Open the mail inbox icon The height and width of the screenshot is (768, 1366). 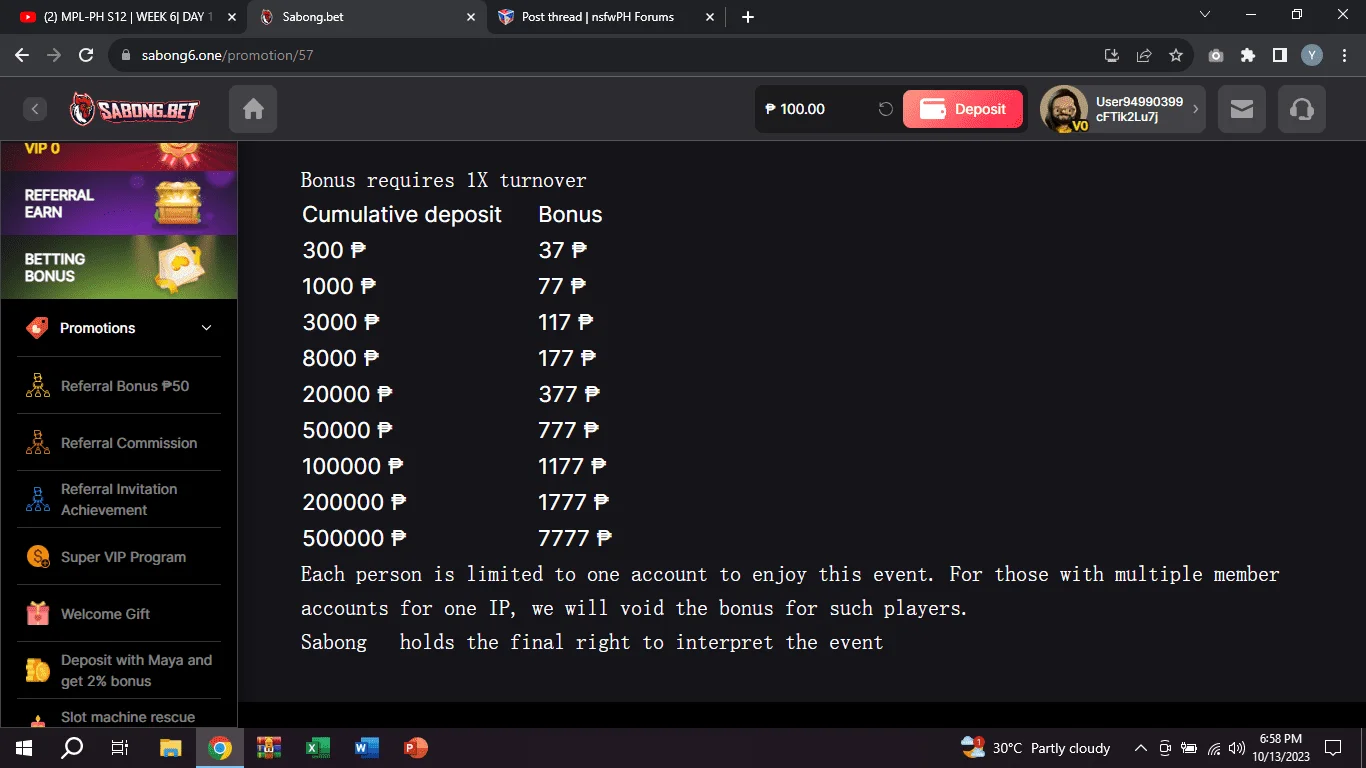click(x=1242, y=109)
